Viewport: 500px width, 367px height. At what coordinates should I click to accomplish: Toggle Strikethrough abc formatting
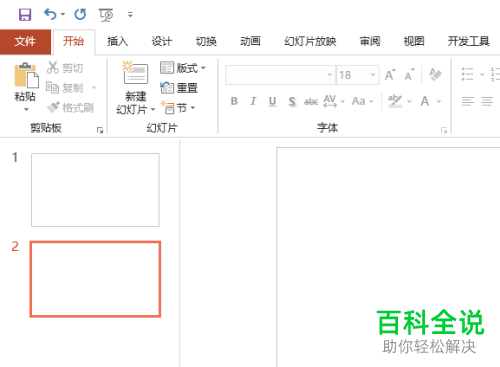click(311, 101)
